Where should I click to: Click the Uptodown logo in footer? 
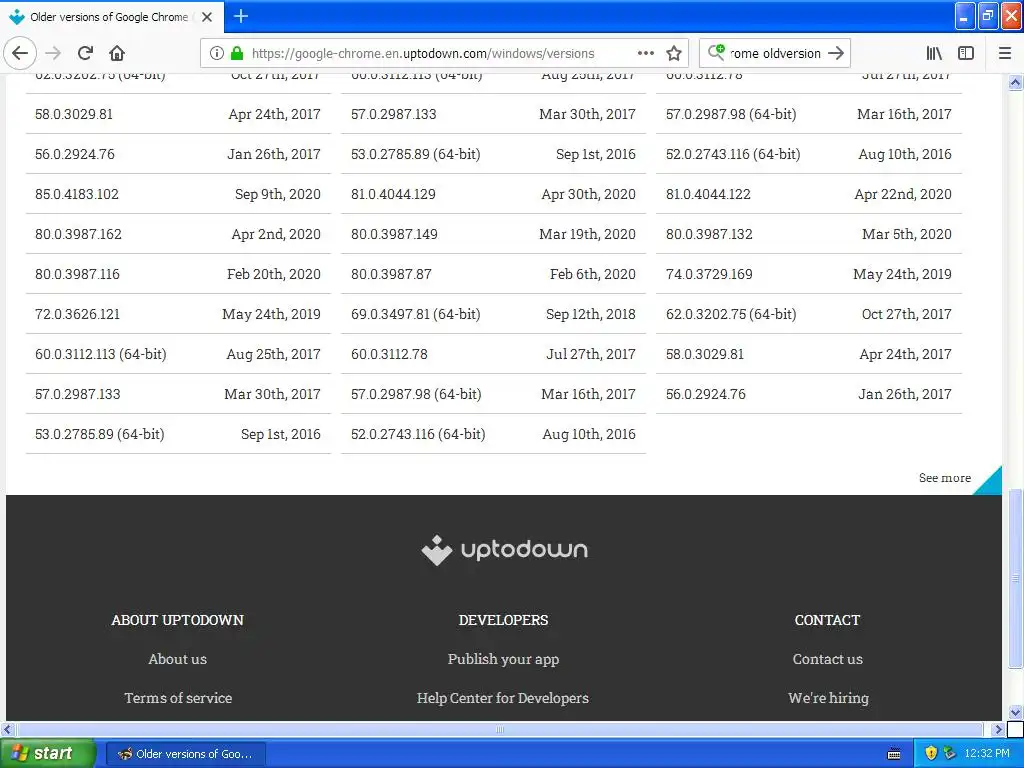point(504,550)
